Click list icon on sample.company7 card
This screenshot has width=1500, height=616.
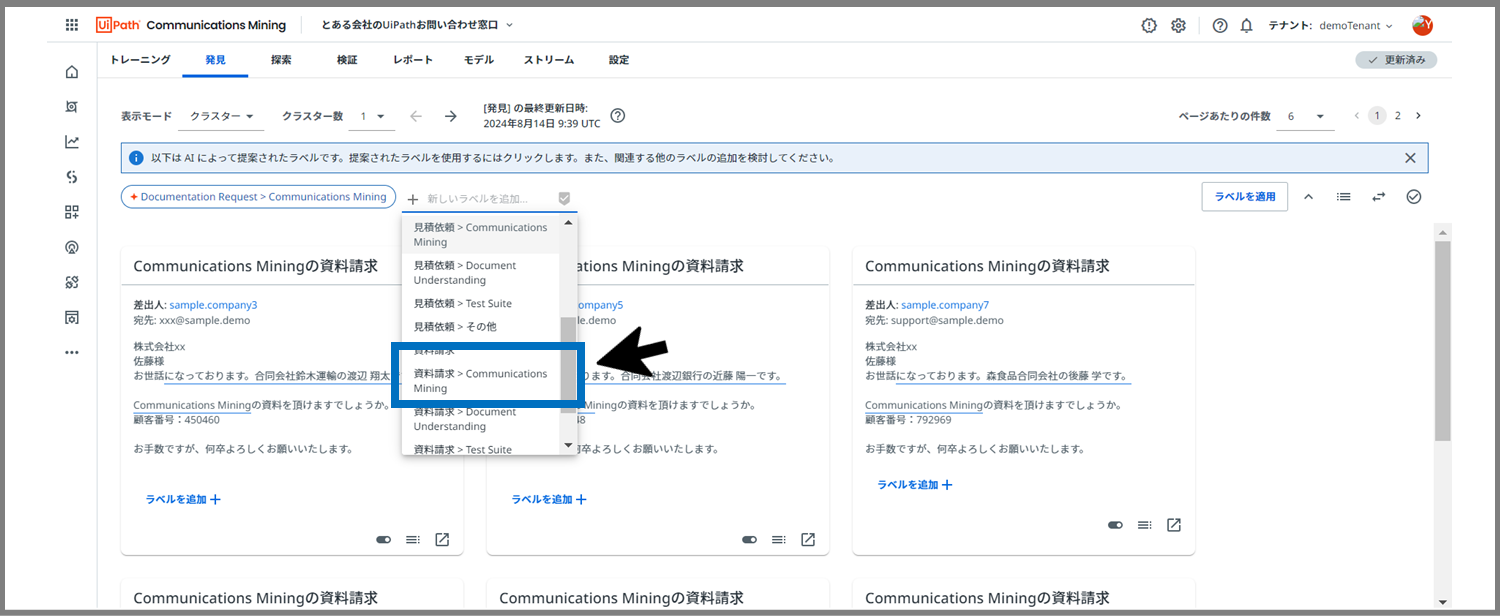[1145, 525]
